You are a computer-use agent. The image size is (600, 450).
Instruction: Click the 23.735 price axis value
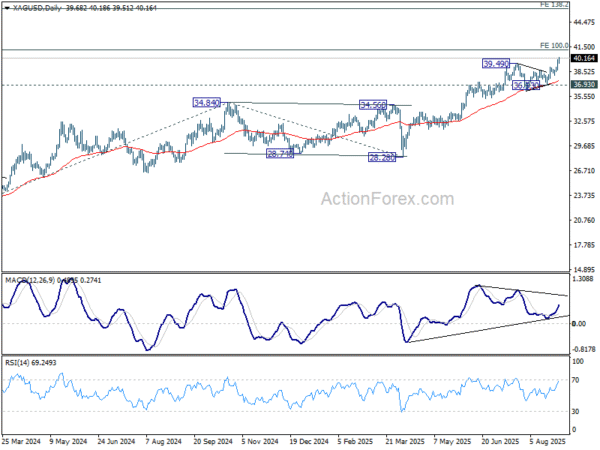click(584, 196)
